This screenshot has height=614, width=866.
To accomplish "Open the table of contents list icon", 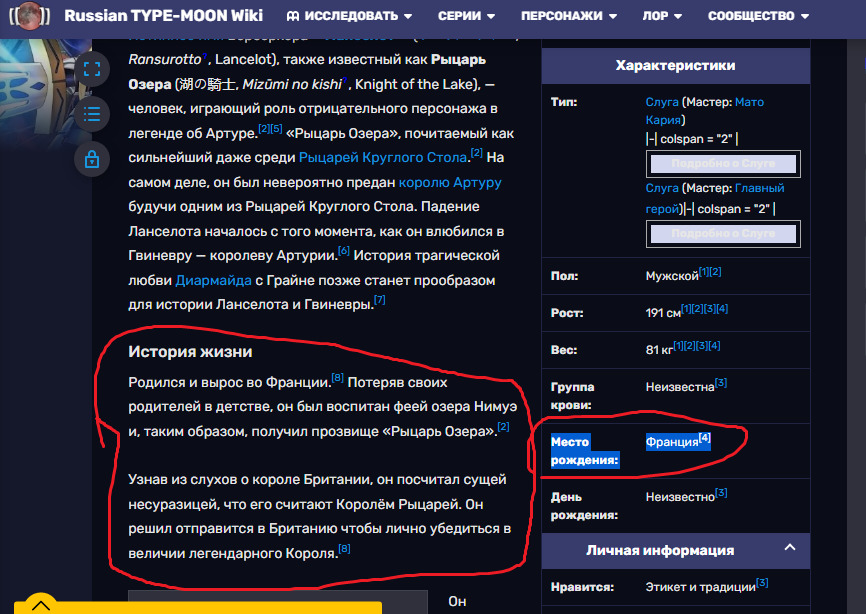I will tap(92, 114).
